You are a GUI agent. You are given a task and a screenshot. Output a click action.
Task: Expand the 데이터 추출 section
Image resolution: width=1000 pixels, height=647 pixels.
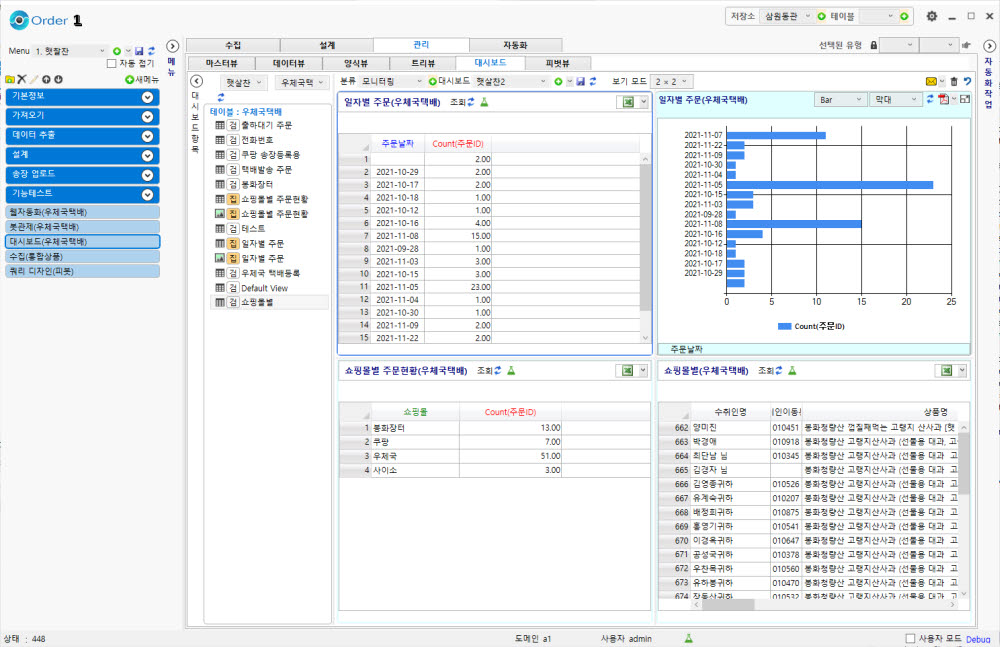coord(147,136)
